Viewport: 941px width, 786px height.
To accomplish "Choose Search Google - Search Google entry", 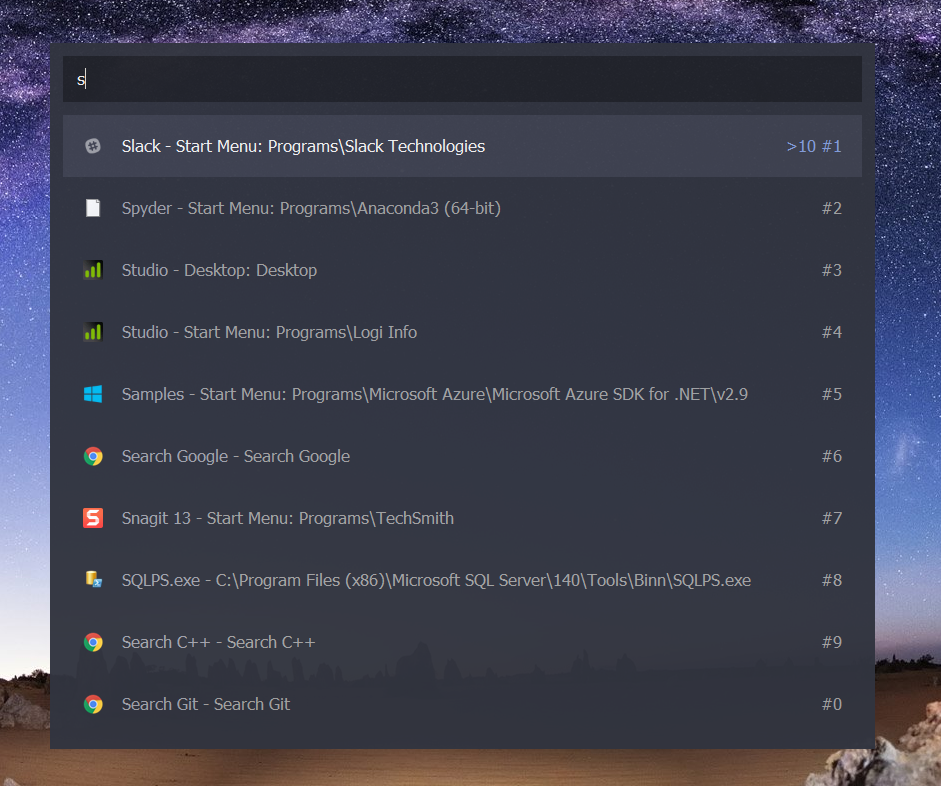I will coord(462,456).
